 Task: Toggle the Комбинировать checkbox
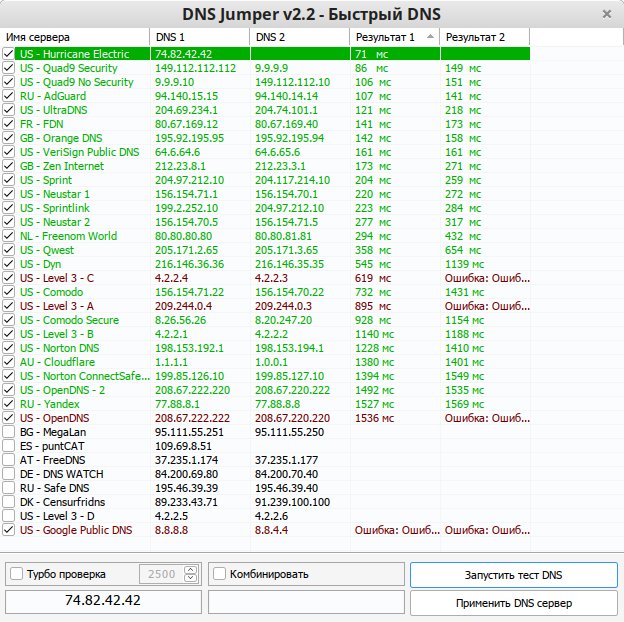click(x=220, y=574)
